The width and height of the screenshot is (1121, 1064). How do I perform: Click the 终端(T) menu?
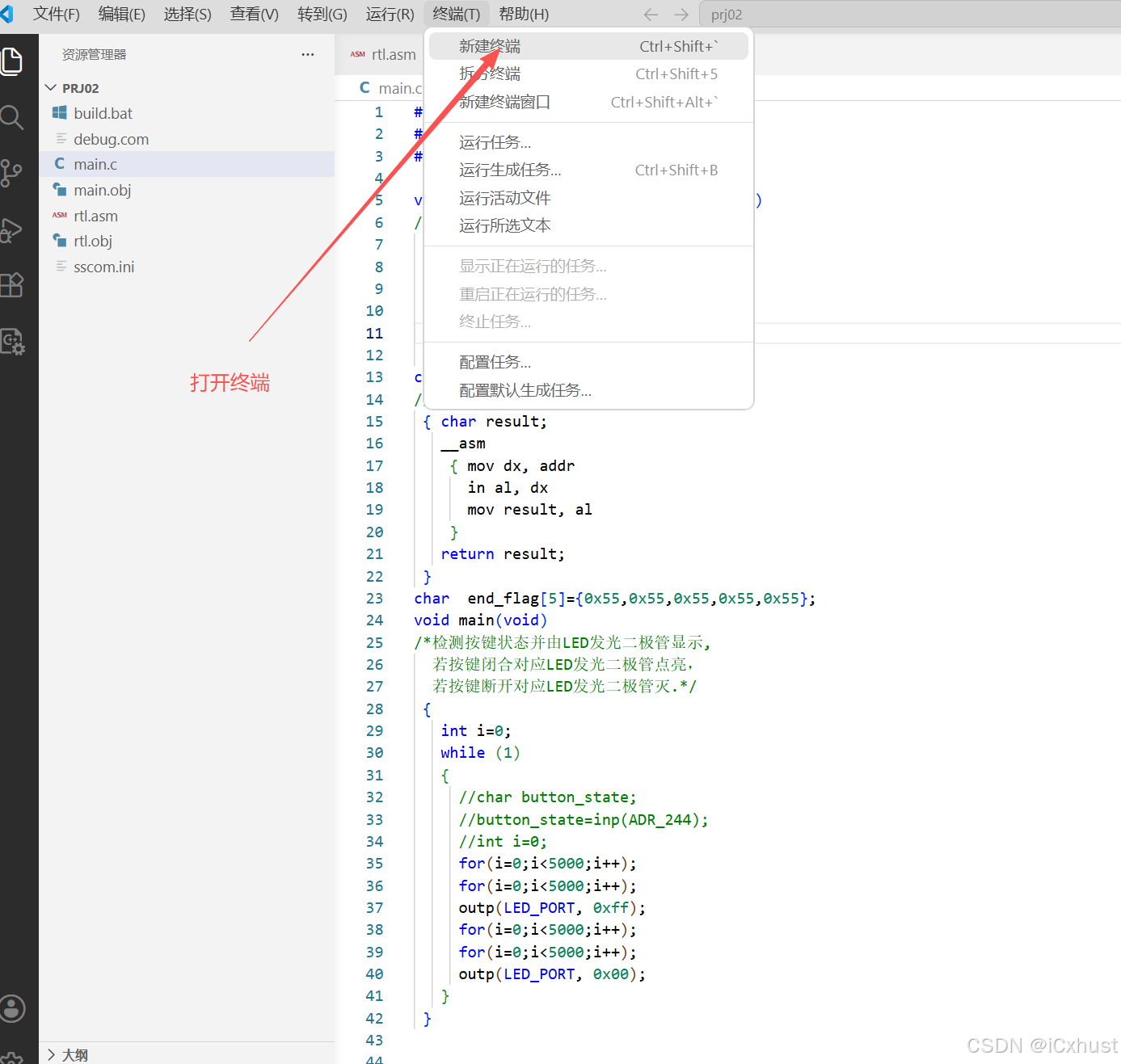tap(457, 15)
